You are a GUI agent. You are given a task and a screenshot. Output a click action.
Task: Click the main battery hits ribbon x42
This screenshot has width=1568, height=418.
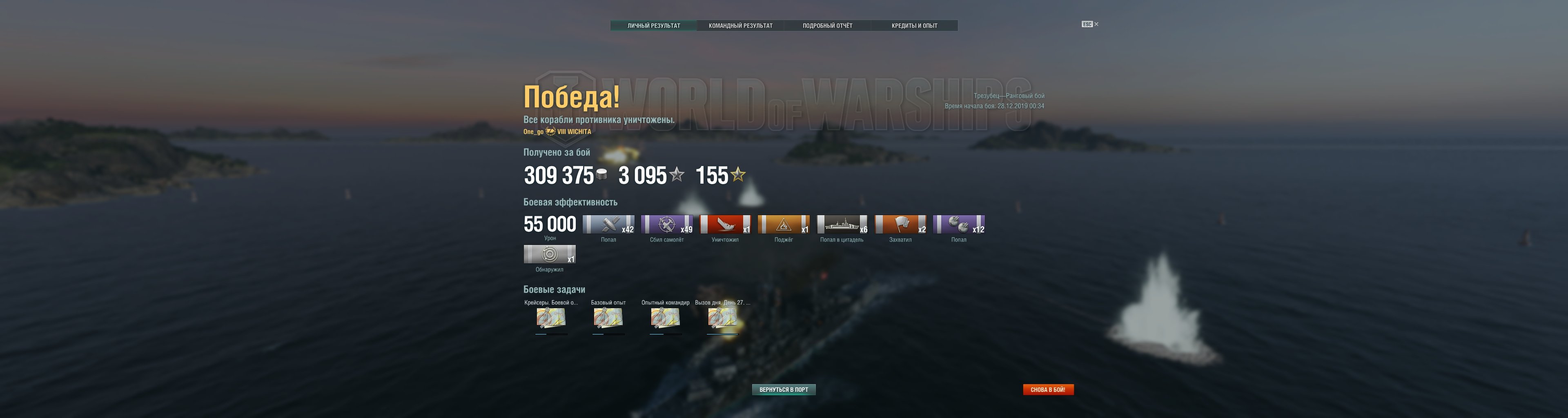[x=608, y=225]
